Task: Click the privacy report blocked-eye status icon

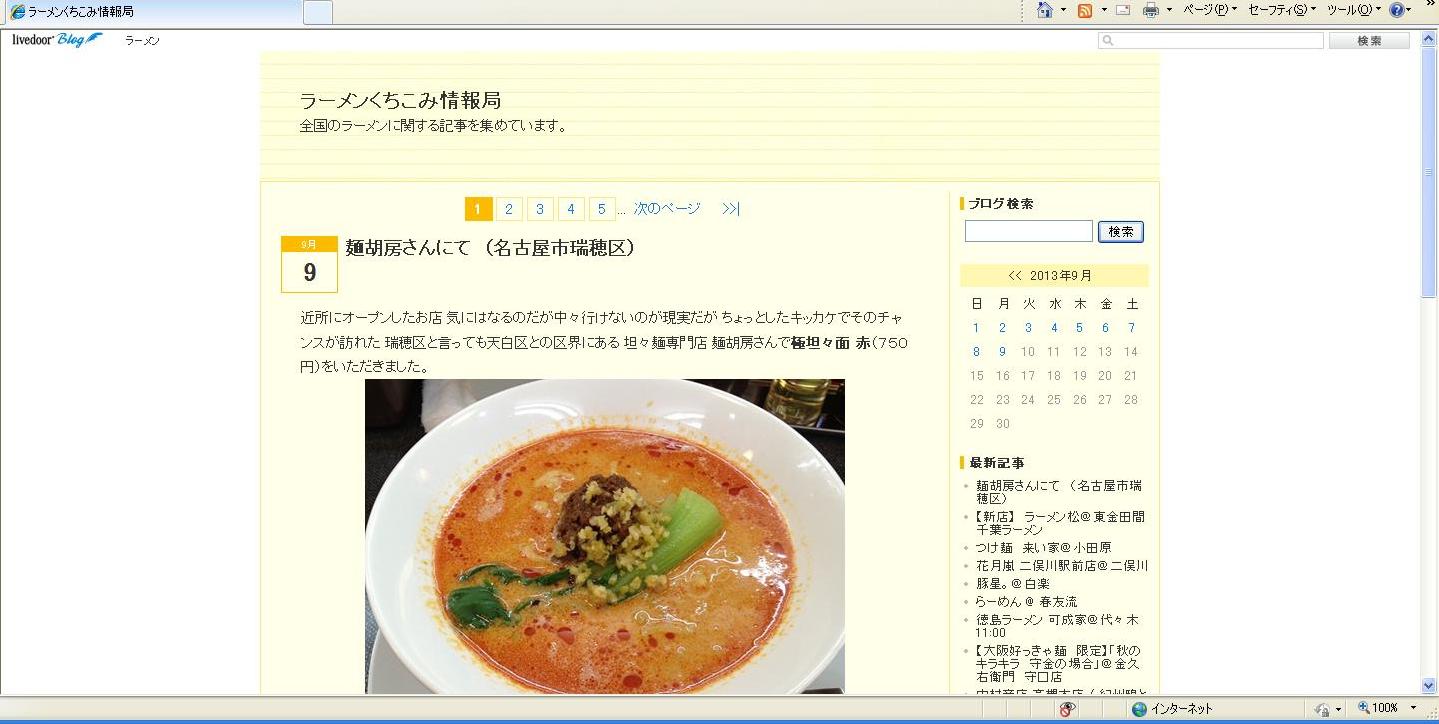Action: pyautogui.click(x=1067, y=709)
